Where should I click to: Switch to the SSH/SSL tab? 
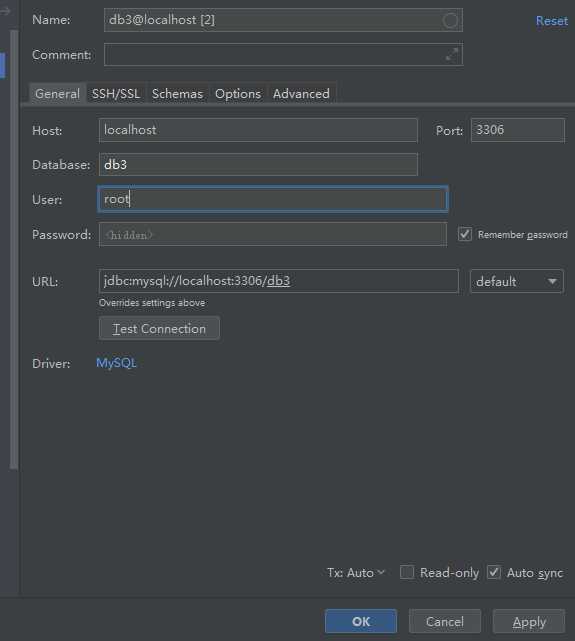pos(116,94)
